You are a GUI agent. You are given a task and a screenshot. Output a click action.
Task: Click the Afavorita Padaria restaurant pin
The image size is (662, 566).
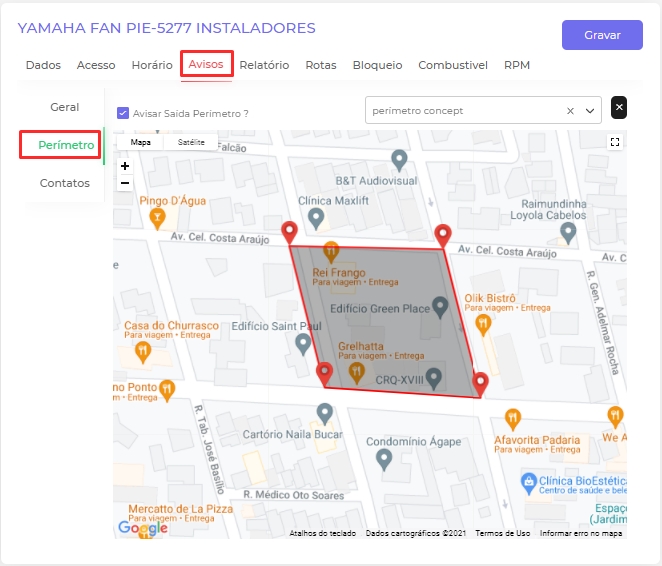click(513, 420)
